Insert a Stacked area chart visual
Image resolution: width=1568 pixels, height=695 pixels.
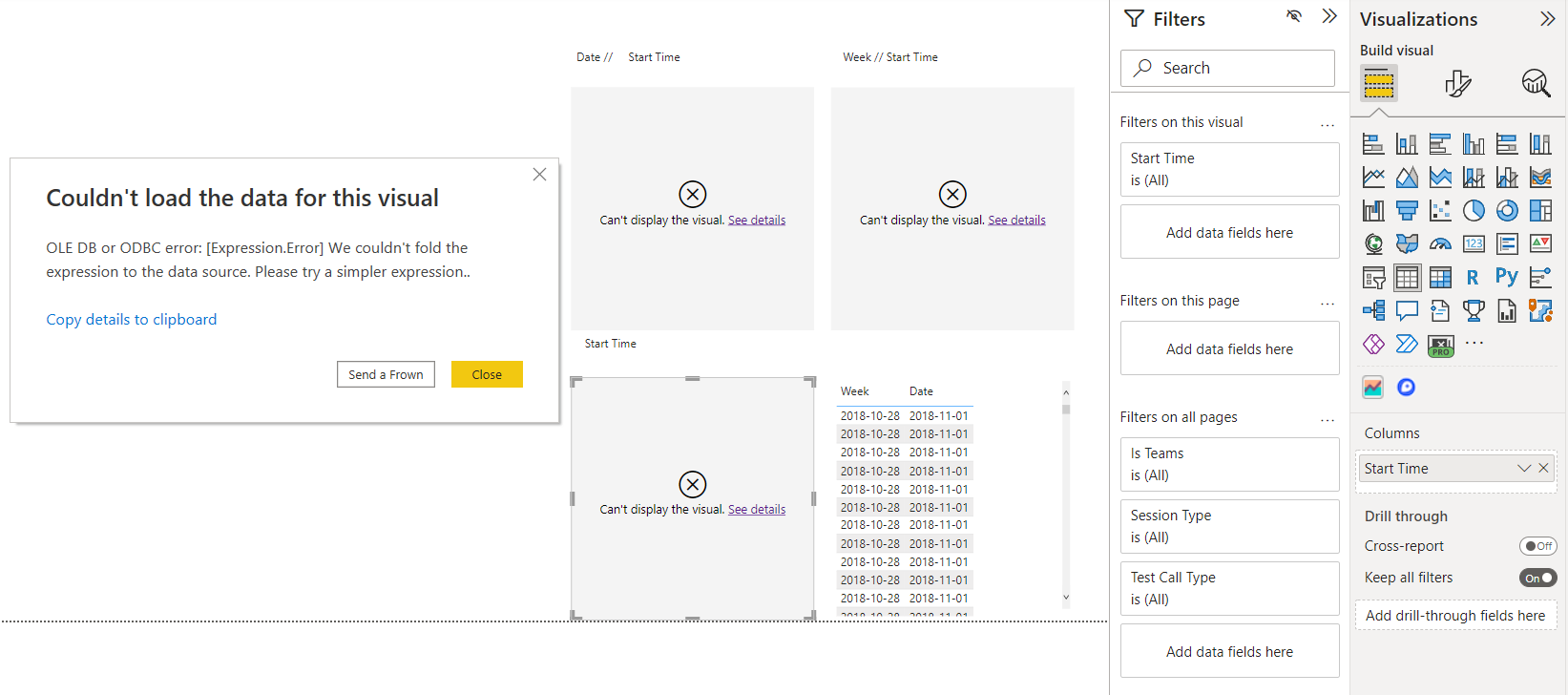(1440, 178)
